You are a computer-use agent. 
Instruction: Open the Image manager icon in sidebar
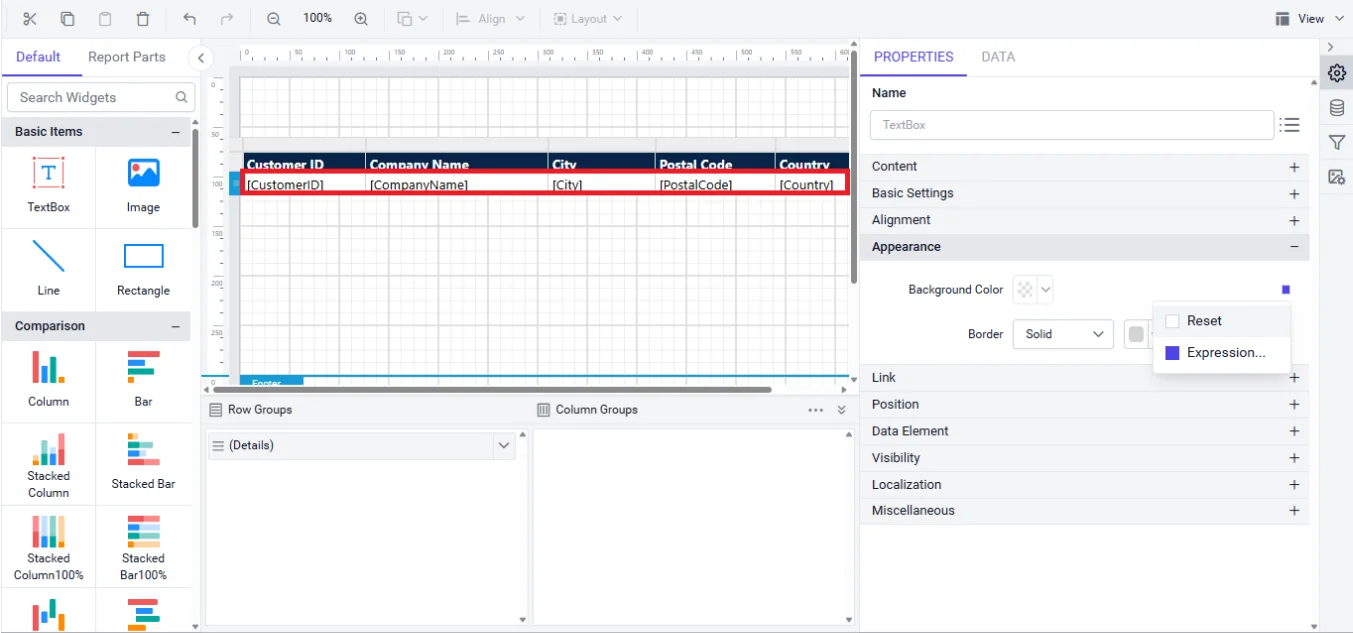coord(1336,177)
